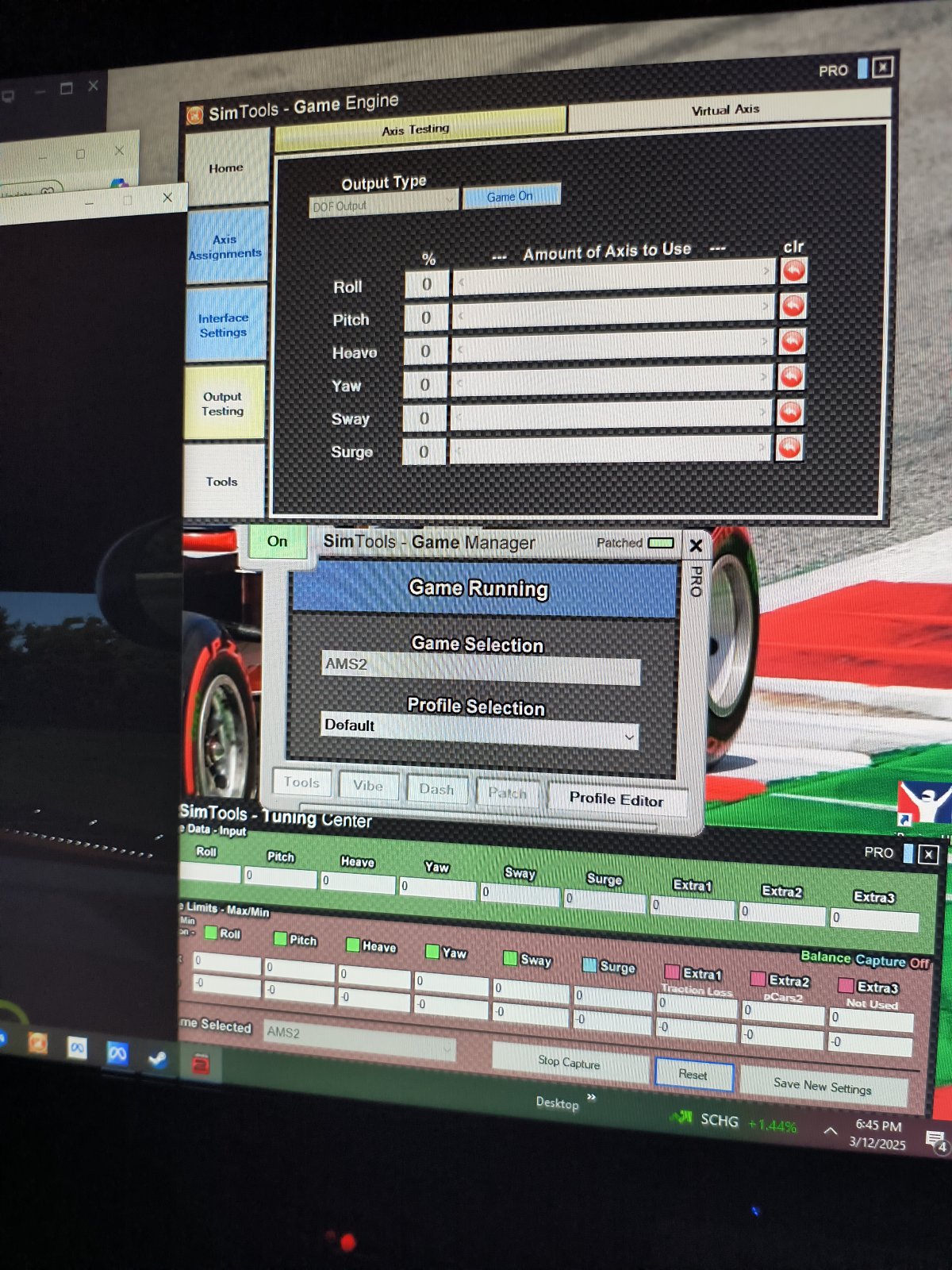
Task: Open the notification center icon in the tray
Action: pyautogui.click(x=935, y=1141)
